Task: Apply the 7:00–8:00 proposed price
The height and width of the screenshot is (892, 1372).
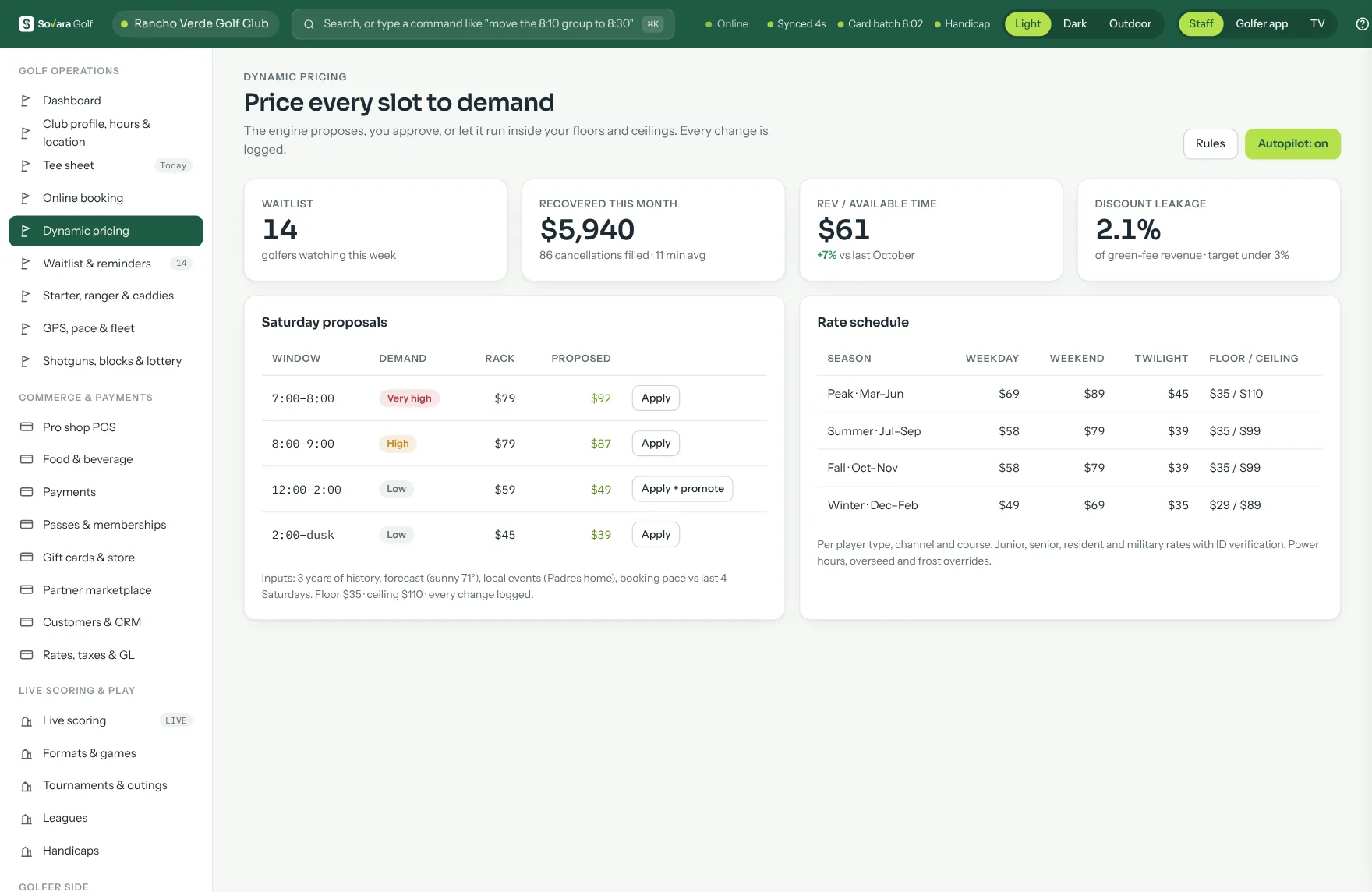Action: click(x=656, y=398)
